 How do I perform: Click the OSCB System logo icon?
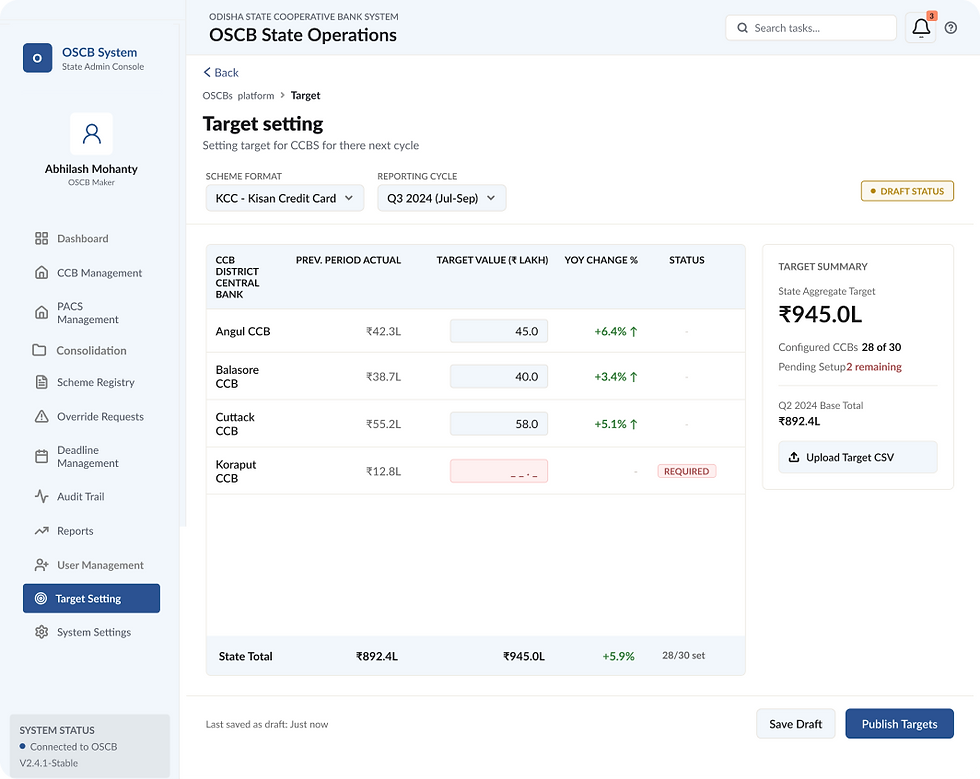pos(38,58)
